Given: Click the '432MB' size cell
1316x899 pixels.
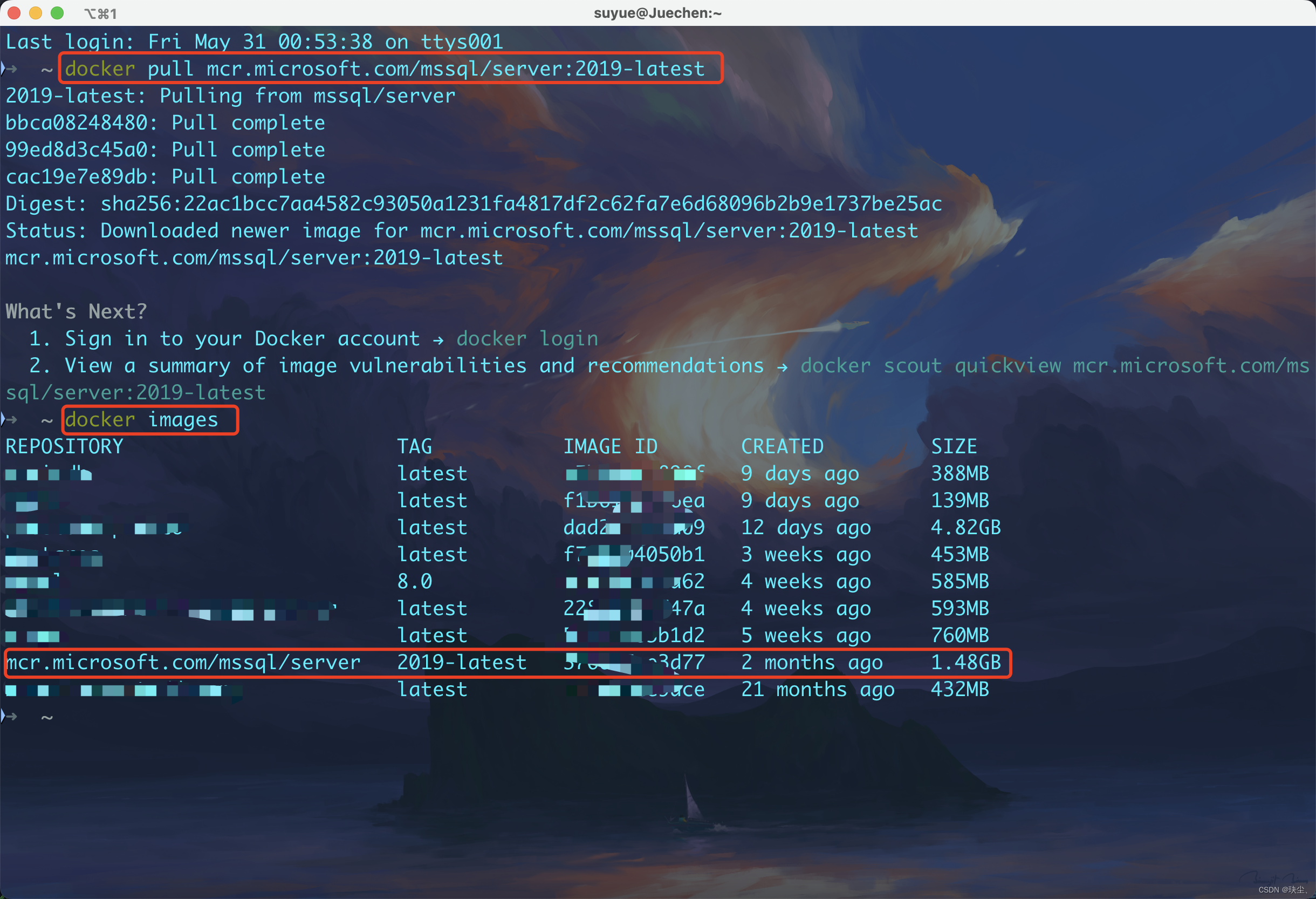Looking at the screenshot, I should [961, 690].
